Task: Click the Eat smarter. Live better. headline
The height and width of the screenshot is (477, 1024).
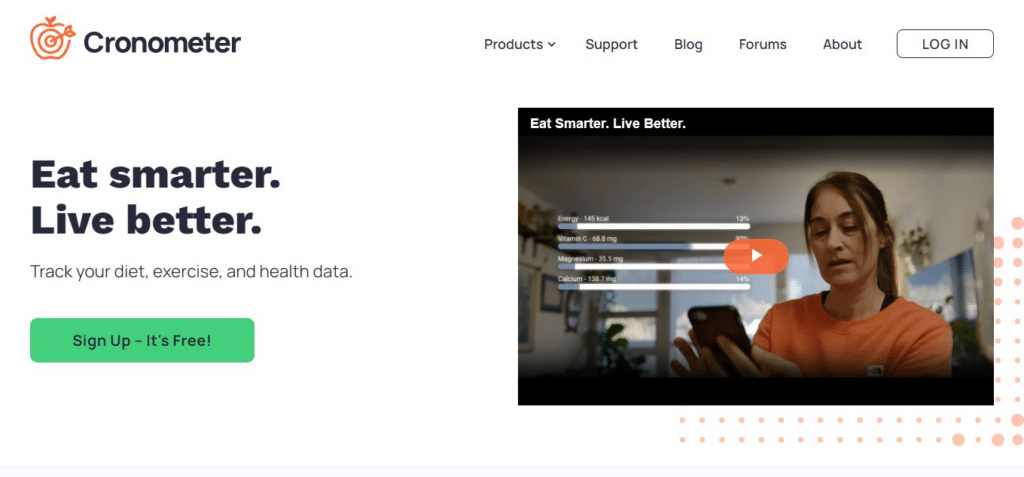Action: point(155,197)
